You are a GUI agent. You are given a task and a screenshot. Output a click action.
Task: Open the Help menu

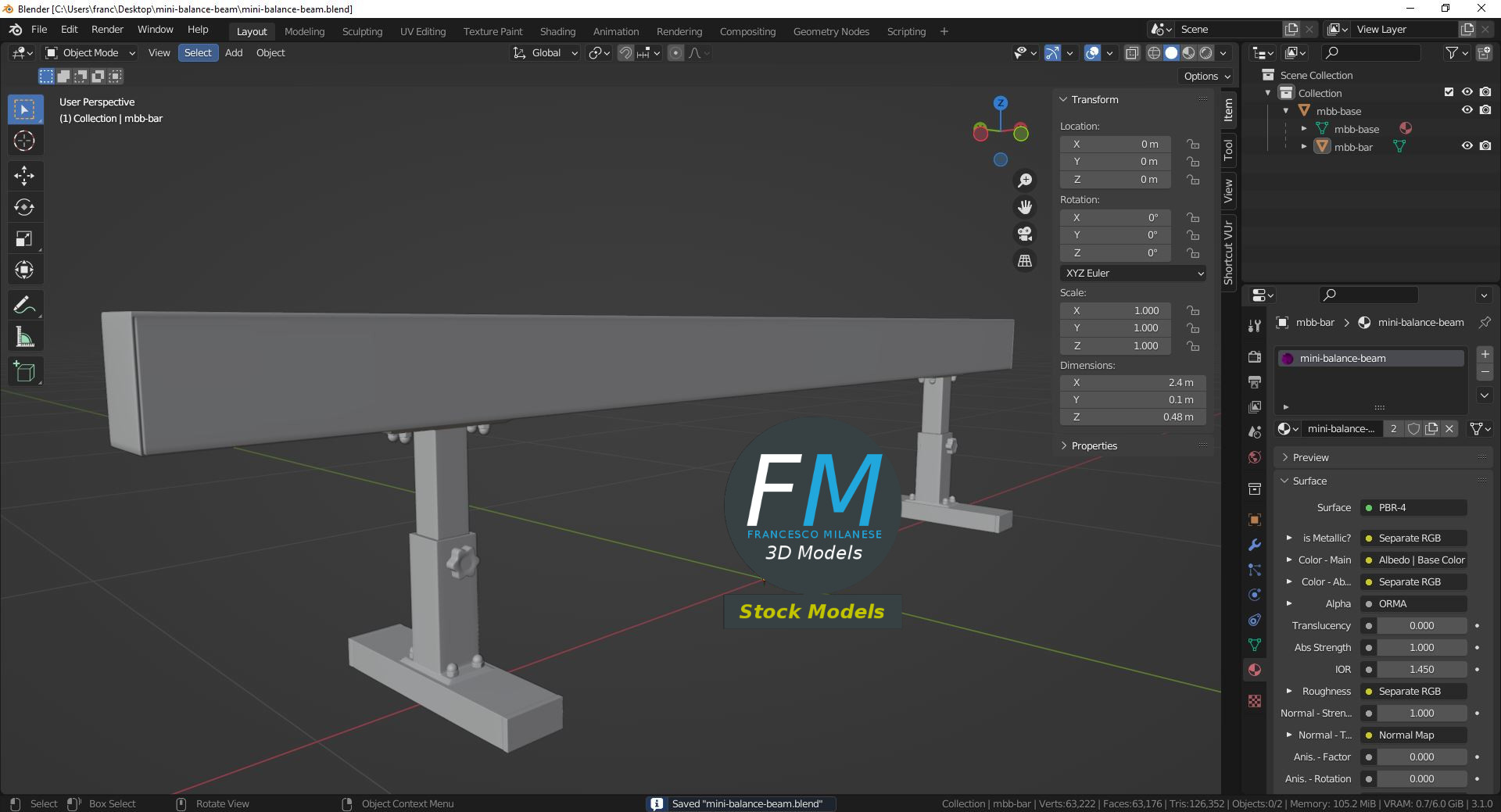pos(198,29)
